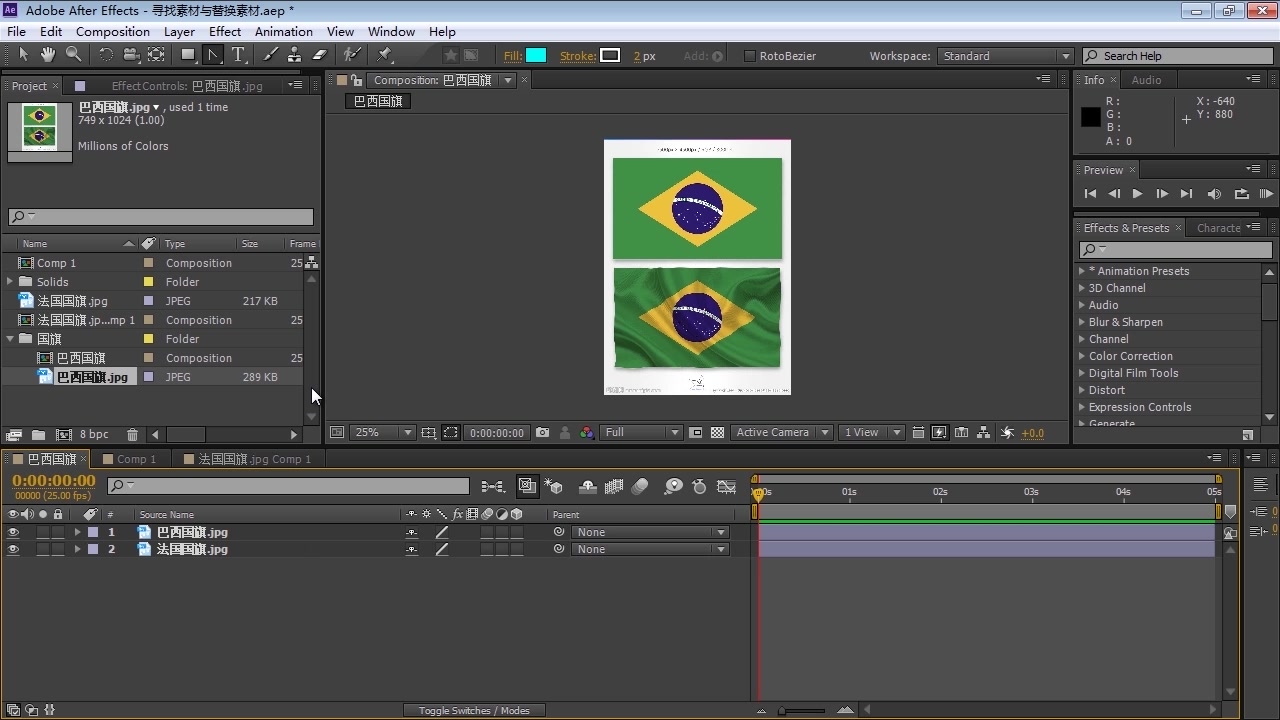Toggle lock box for layer 1
The image size is (1280, 720).
[58, 532]
